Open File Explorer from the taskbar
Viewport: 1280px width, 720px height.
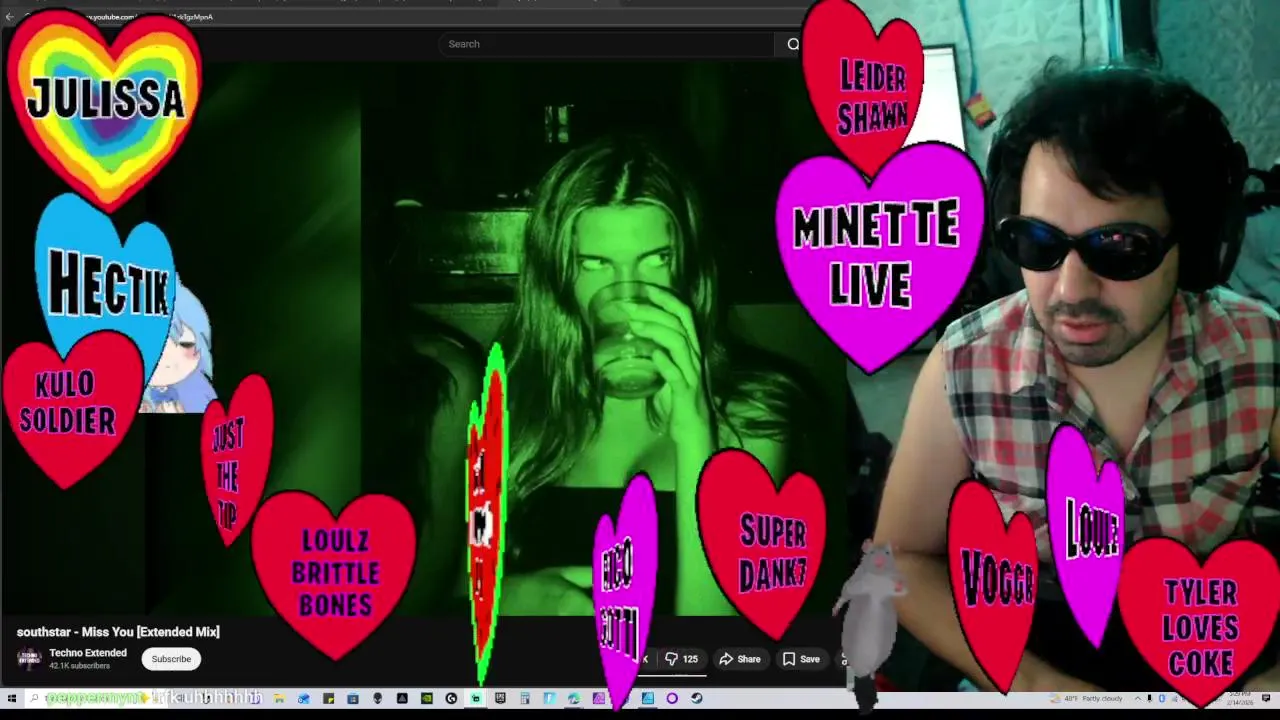pos(278,698)
